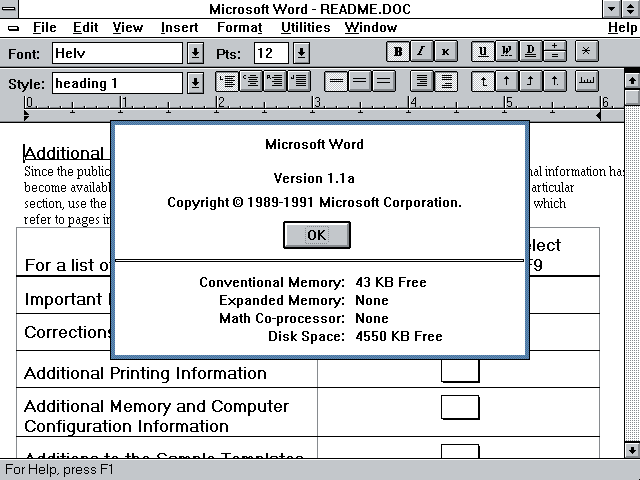Click the box beside Additional Memory and Computer

pyautogui.click(x=460, y=407)
